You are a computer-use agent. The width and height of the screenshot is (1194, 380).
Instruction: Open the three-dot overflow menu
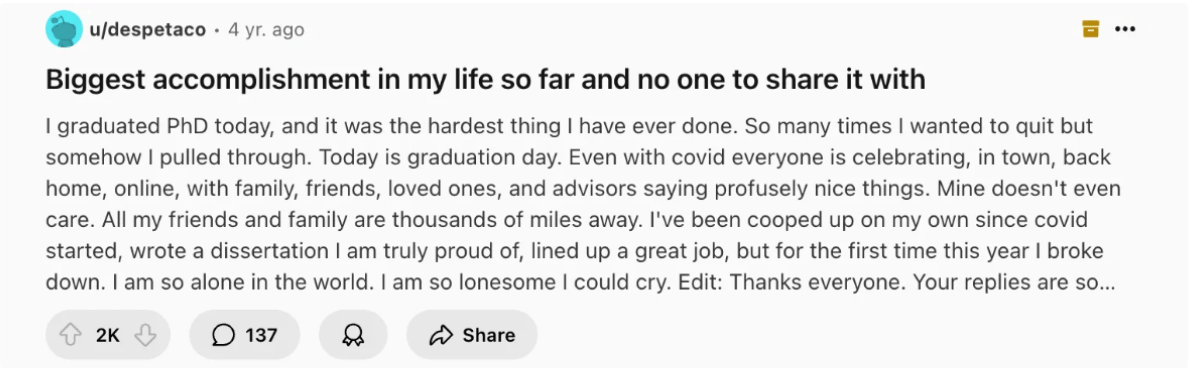[1125, 30]
